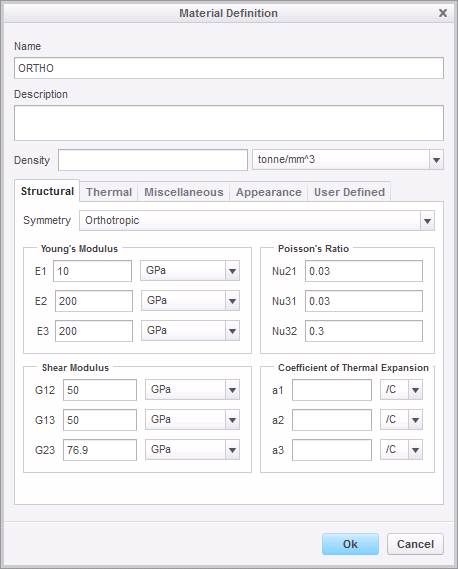Open the Appearance tab
Screen dimensions: 458x569
point(269,192)
